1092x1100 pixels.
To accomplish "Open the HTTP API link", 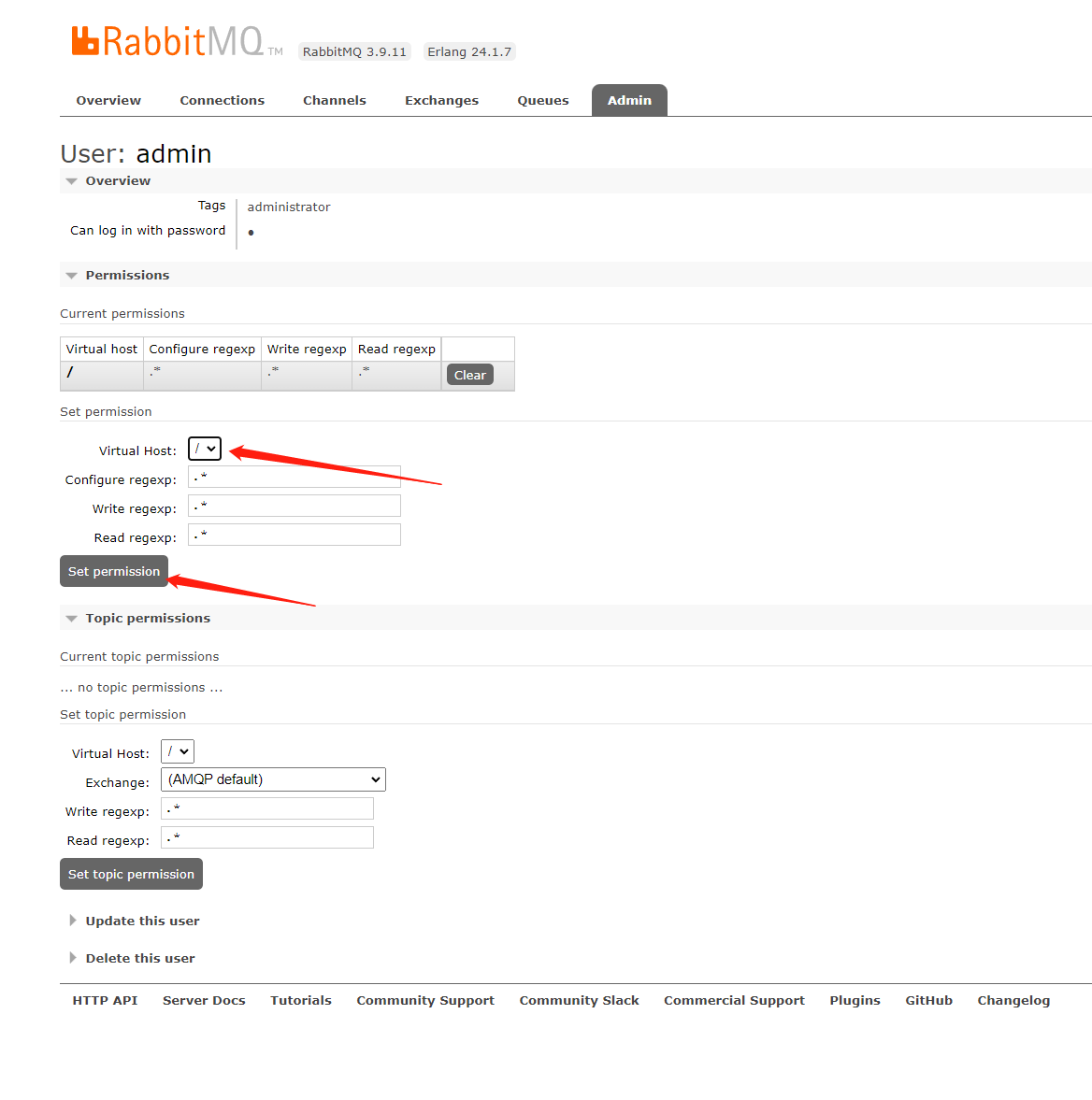I will tap(106, 1000).
